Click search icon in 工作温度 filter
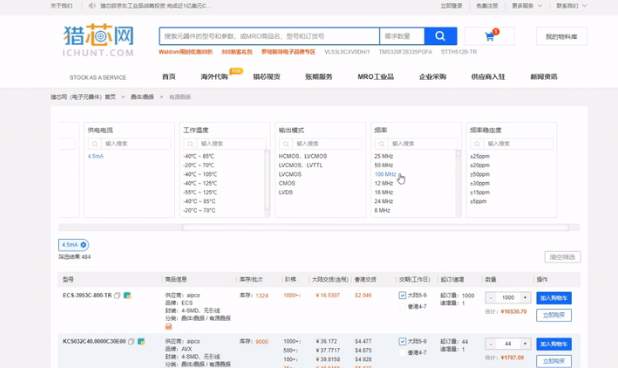The image size is (618, 368). point(190,143)
